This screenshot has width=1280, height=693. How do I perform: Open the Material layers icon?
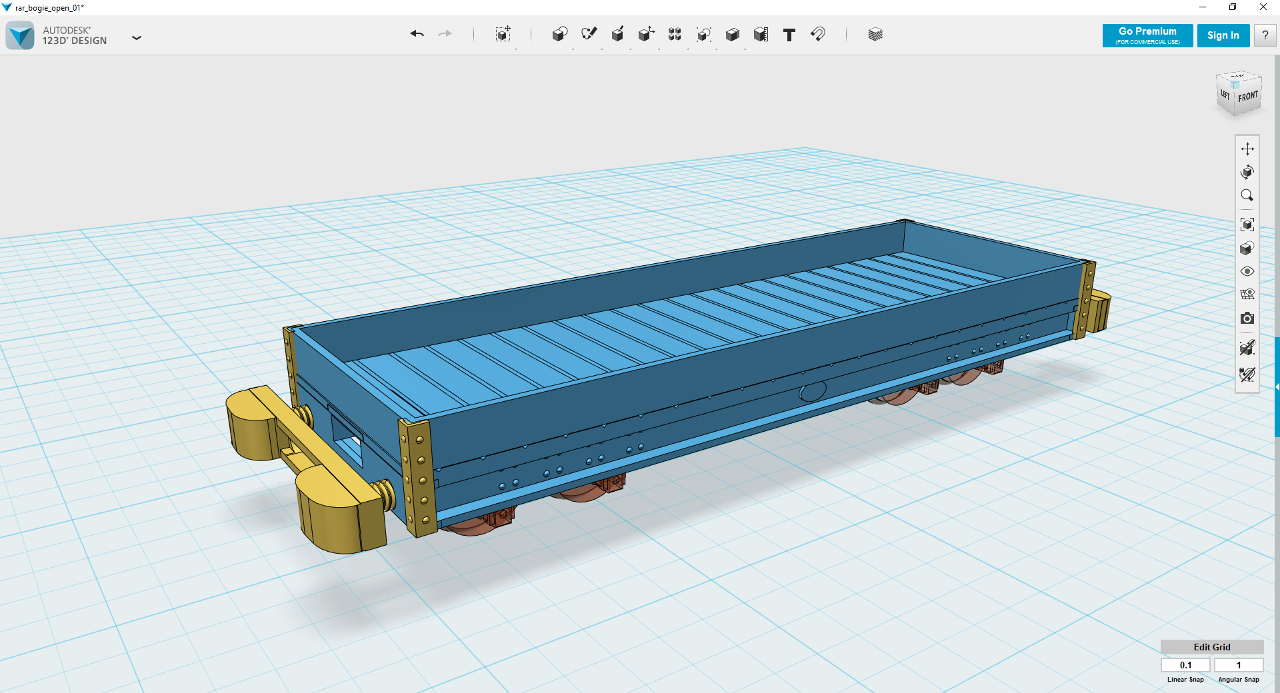pos(876,34)
